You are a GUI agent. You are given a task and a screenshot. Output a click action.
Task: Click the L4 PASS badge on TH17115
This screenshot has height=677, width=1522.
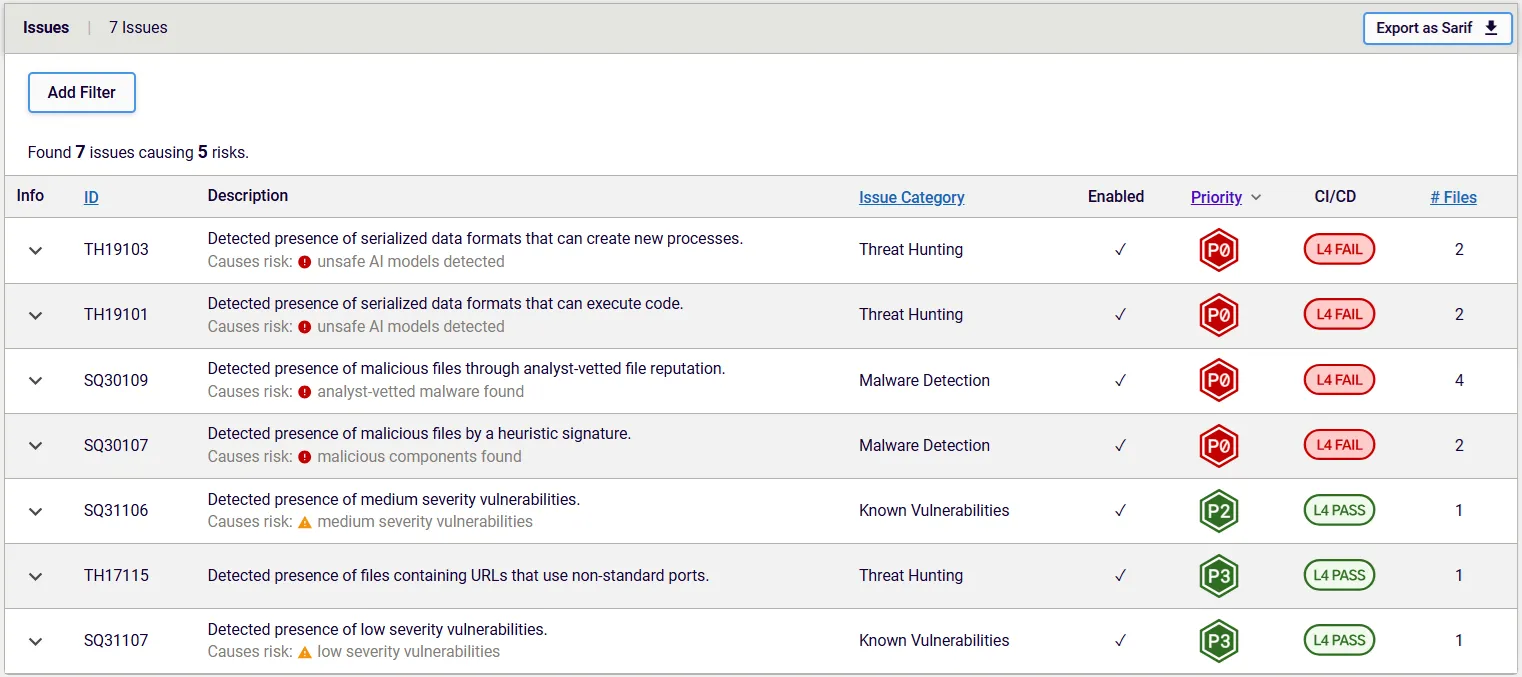(1339, 575)
